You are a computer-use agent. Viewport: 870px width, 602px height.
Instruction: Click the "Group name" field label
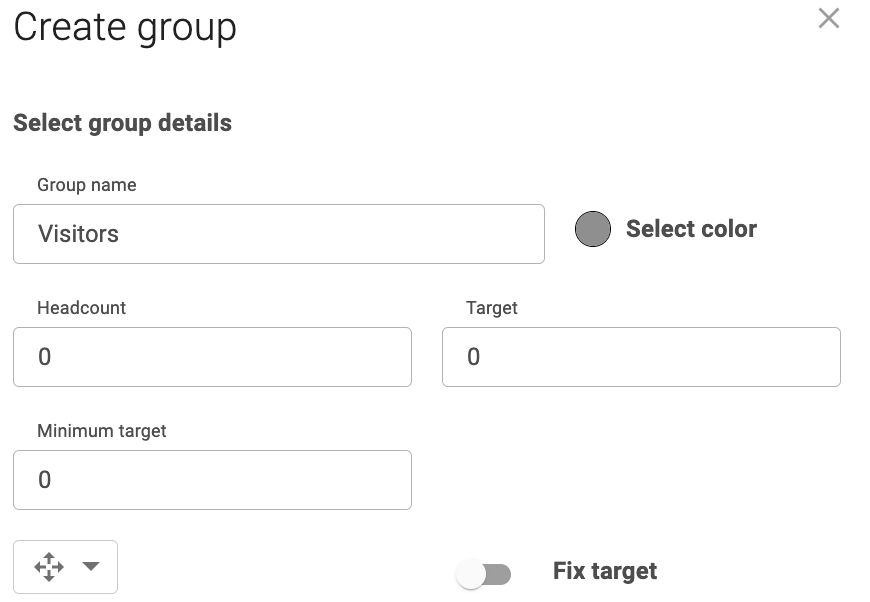click(x=87, y=185)
